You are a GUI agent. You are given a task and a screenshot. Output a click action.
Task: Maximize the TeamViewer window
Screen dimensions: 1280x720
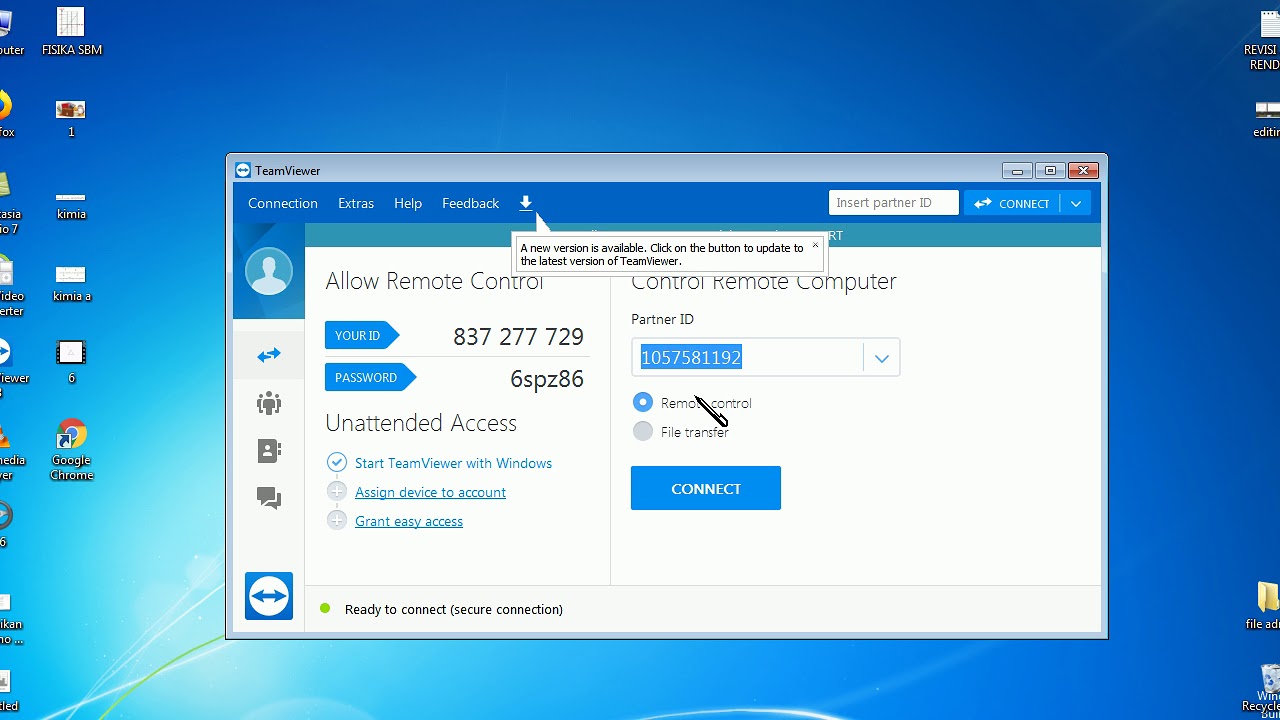click(x=1050, y=171)
